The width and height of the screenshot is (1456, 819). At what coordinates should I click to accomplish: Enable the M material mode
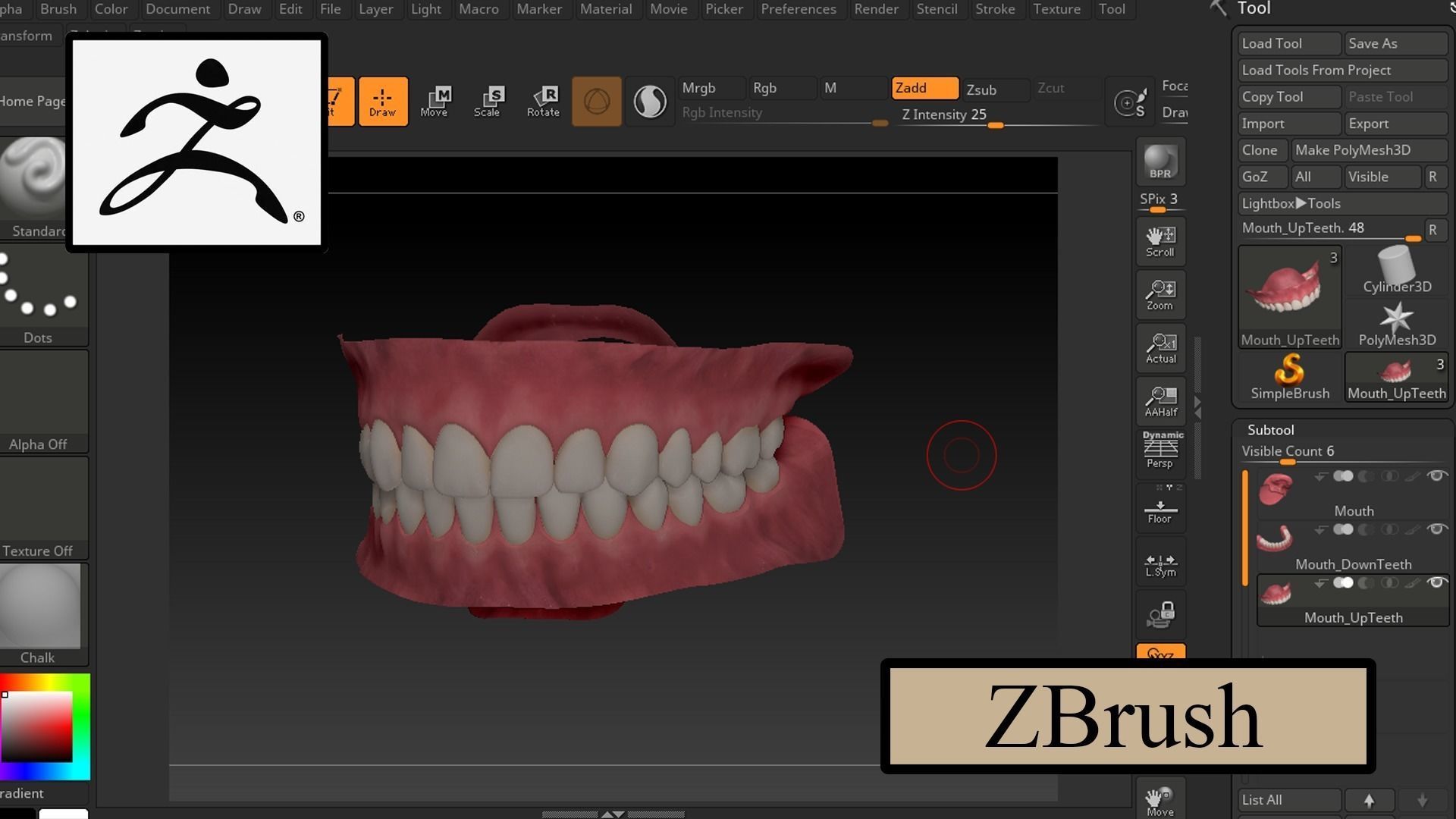coord(853,88)
